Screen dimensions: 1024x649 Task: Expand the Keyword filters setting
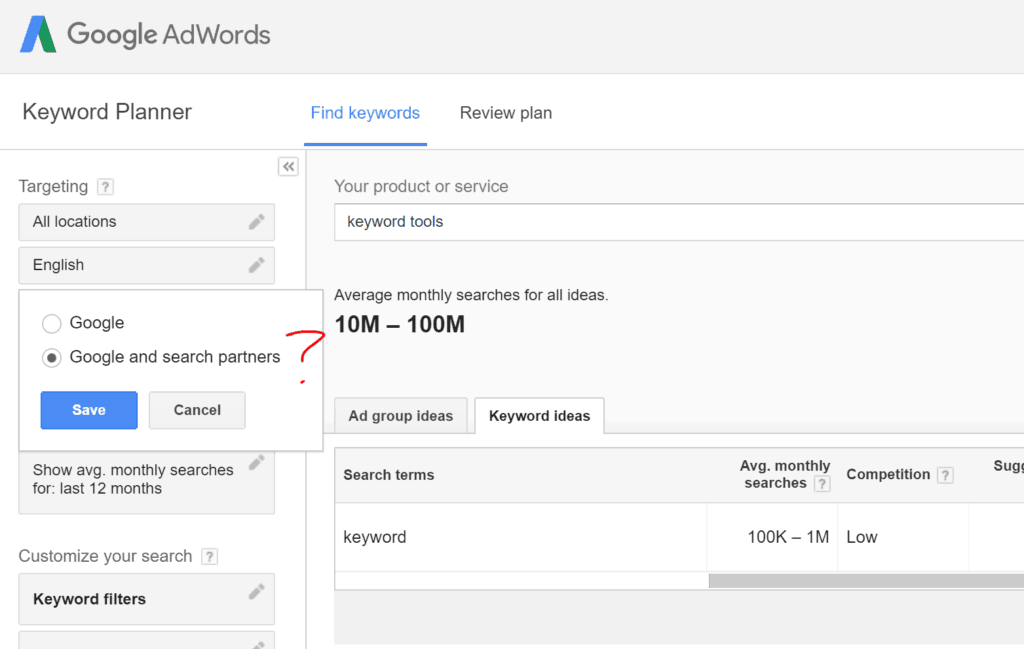coord(146,599)
